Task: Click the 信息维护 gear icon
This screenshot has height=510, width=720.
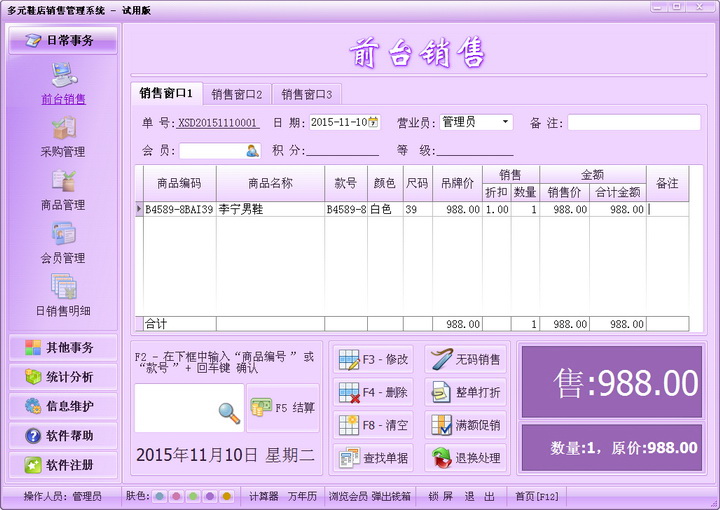Action: coord(33,406)
